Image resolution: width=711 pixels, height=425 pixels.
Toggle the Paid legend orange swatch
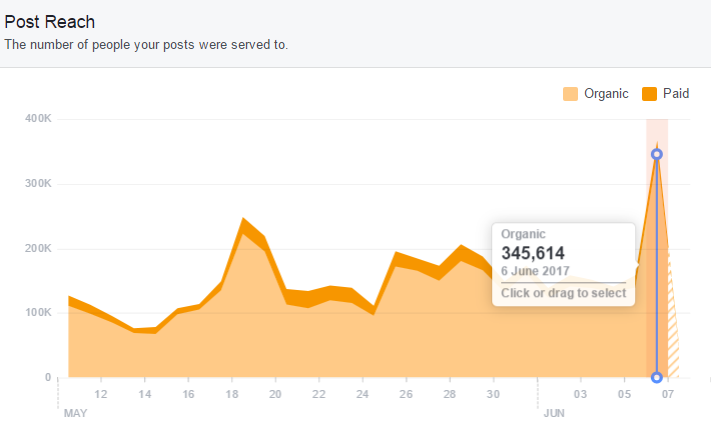coord(650,94)
